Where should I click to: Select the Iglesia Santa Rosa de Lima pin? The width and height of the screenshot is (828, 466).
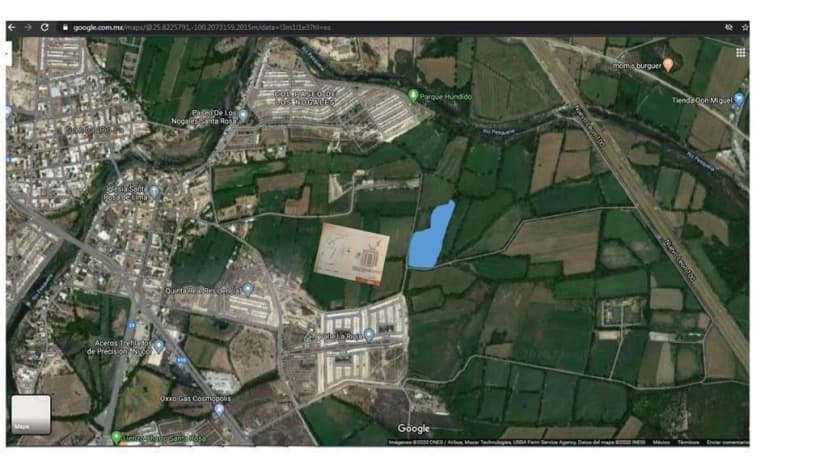point(154,192)
